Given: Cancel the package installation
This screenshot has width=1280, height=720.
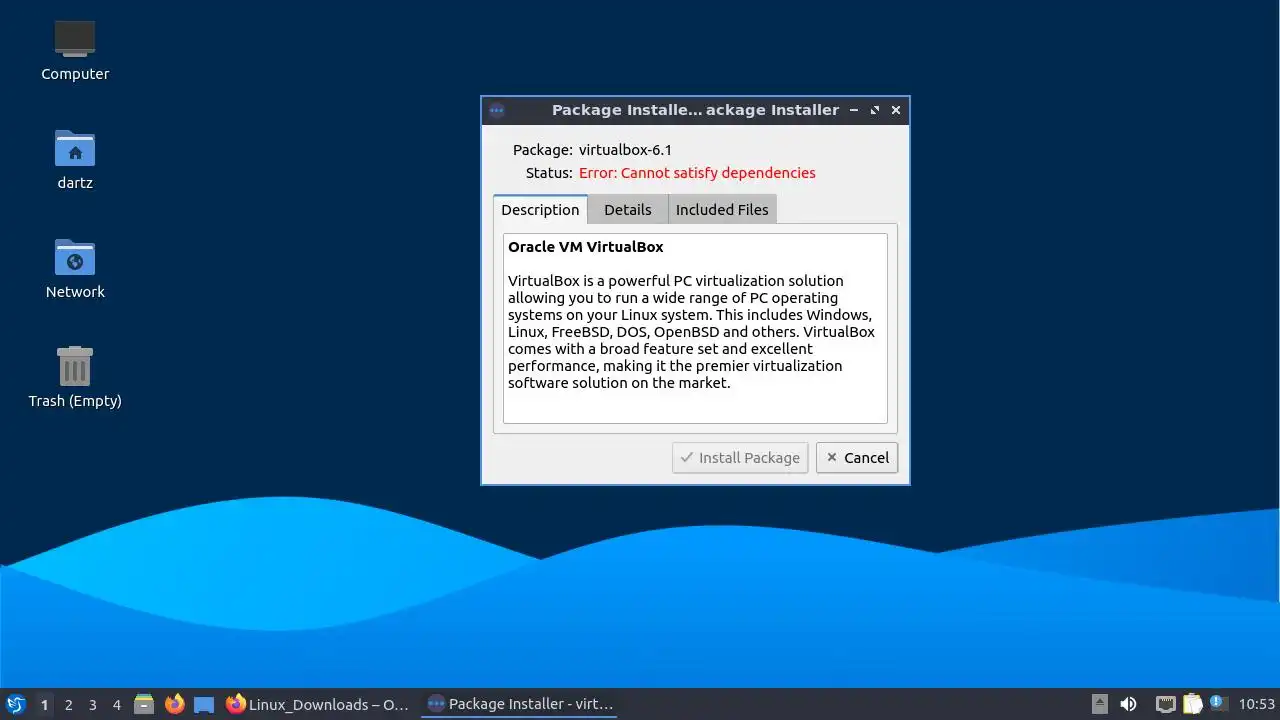Looking at the screenshot, I should pos(857,458).
